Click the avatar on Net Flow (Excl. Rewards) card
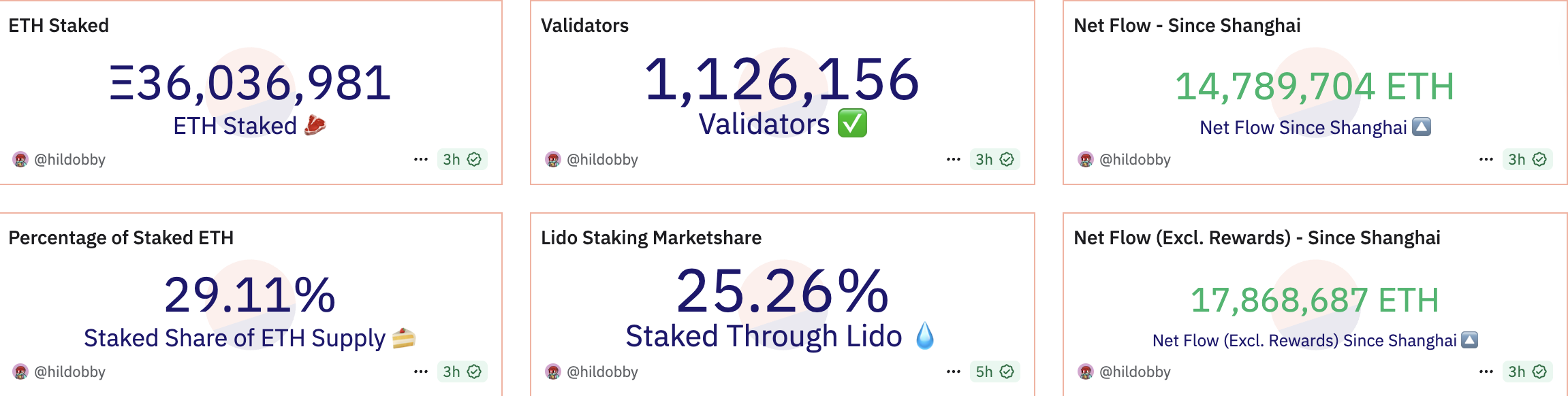 1086,372
